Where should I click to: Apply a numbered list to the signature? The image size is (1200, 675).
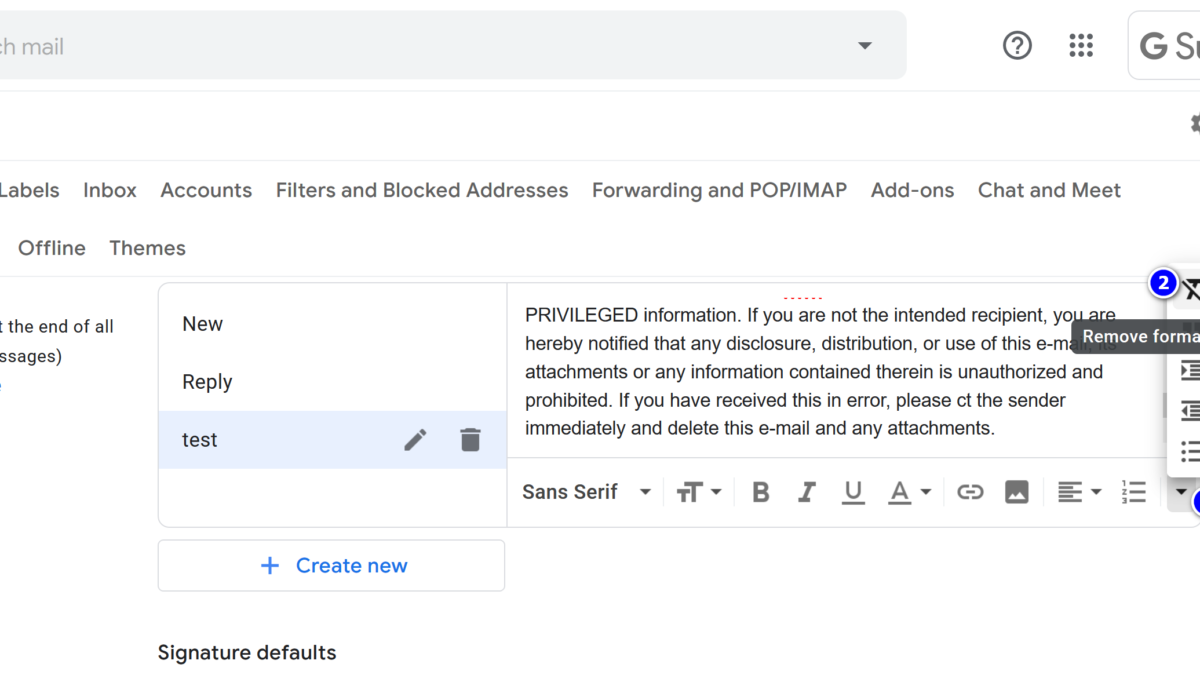[x=1133, y=491]
